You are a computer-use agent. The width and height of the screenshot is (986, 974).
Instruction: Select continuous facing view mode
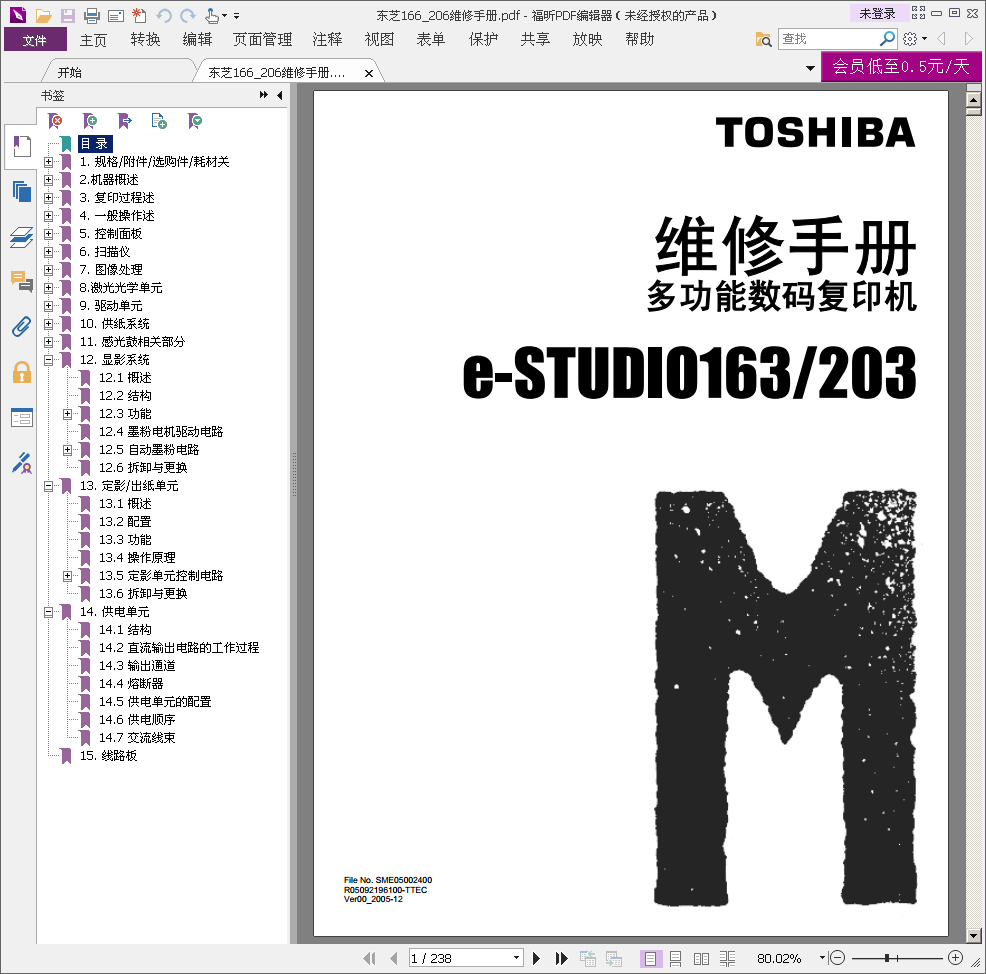727,958
